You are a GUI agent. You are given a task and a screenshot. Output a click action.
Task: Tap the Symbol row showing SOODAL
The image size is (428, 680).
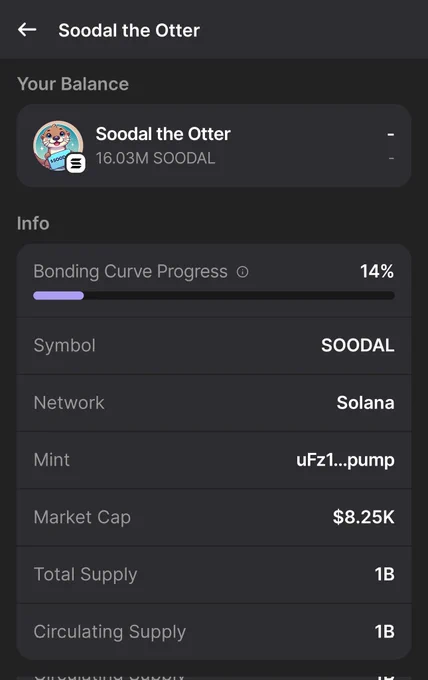(x=214, y=346)
